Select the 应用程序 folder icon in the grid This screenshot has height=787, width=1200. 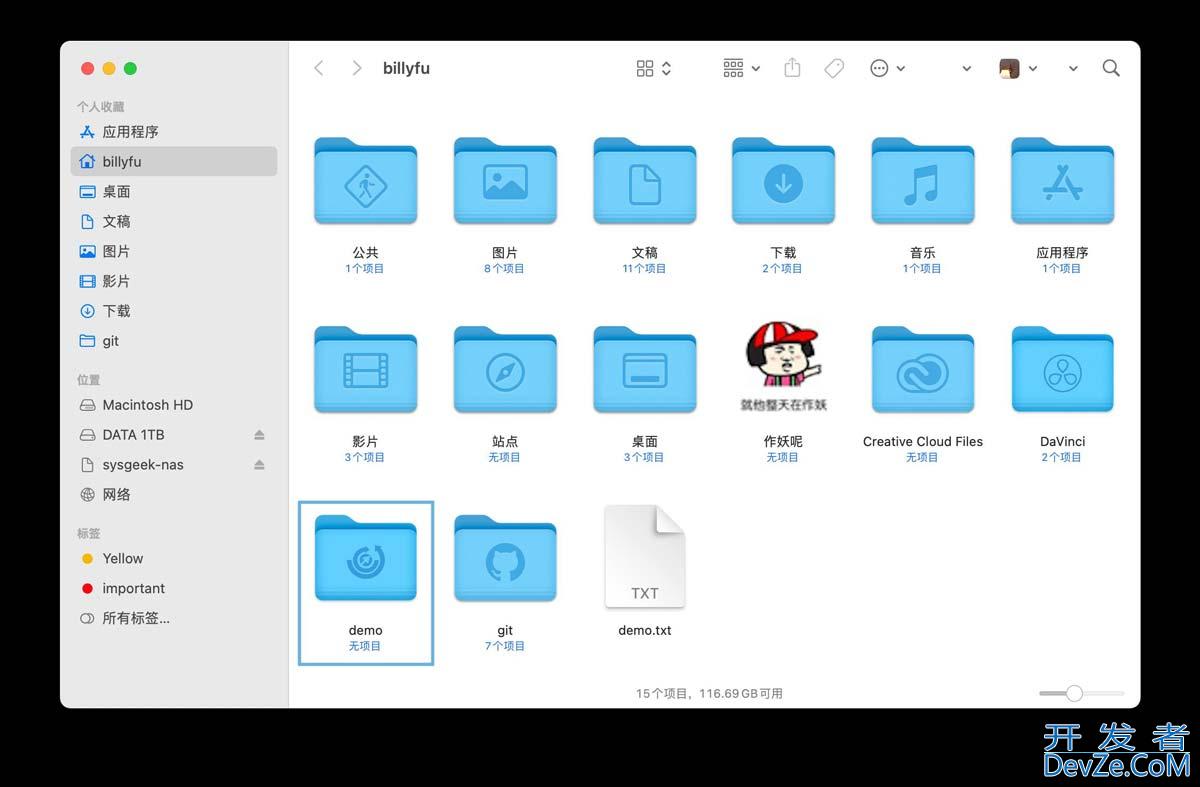[1062, 181]
